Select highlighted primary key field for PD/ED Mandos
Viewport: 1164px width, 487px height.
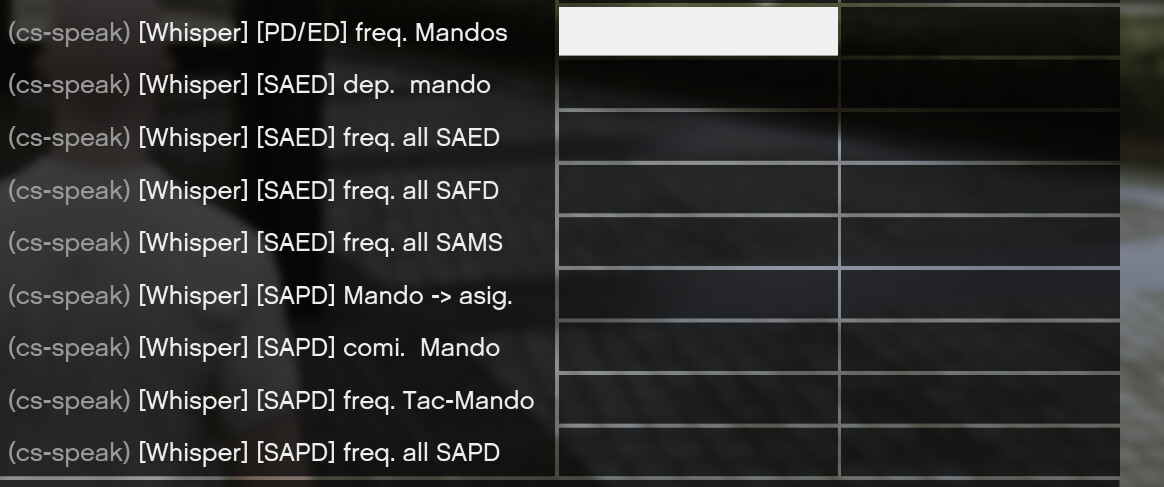699,31
